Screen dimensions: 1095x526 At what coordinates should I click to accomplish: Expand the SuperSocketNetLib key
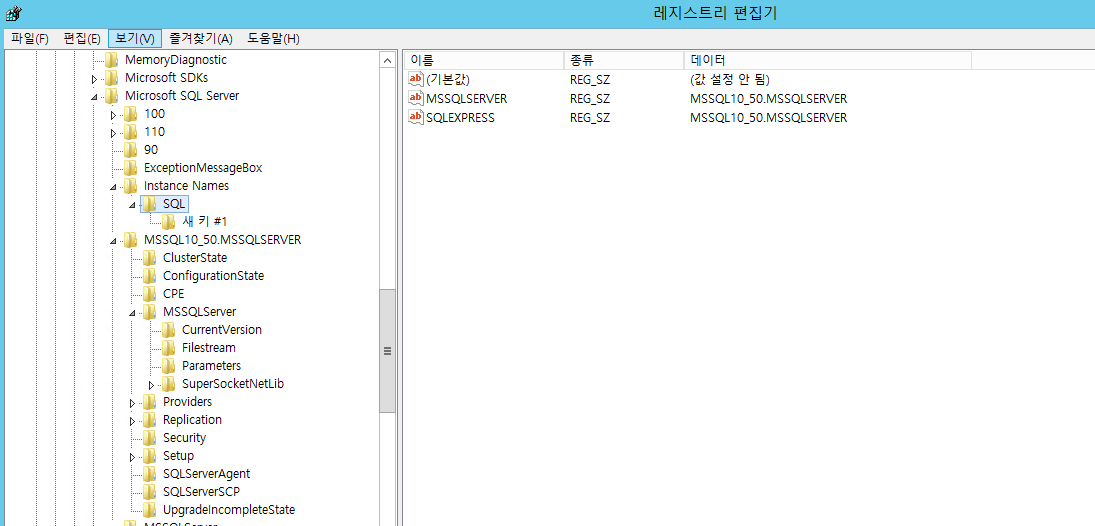tap(152, 385)
